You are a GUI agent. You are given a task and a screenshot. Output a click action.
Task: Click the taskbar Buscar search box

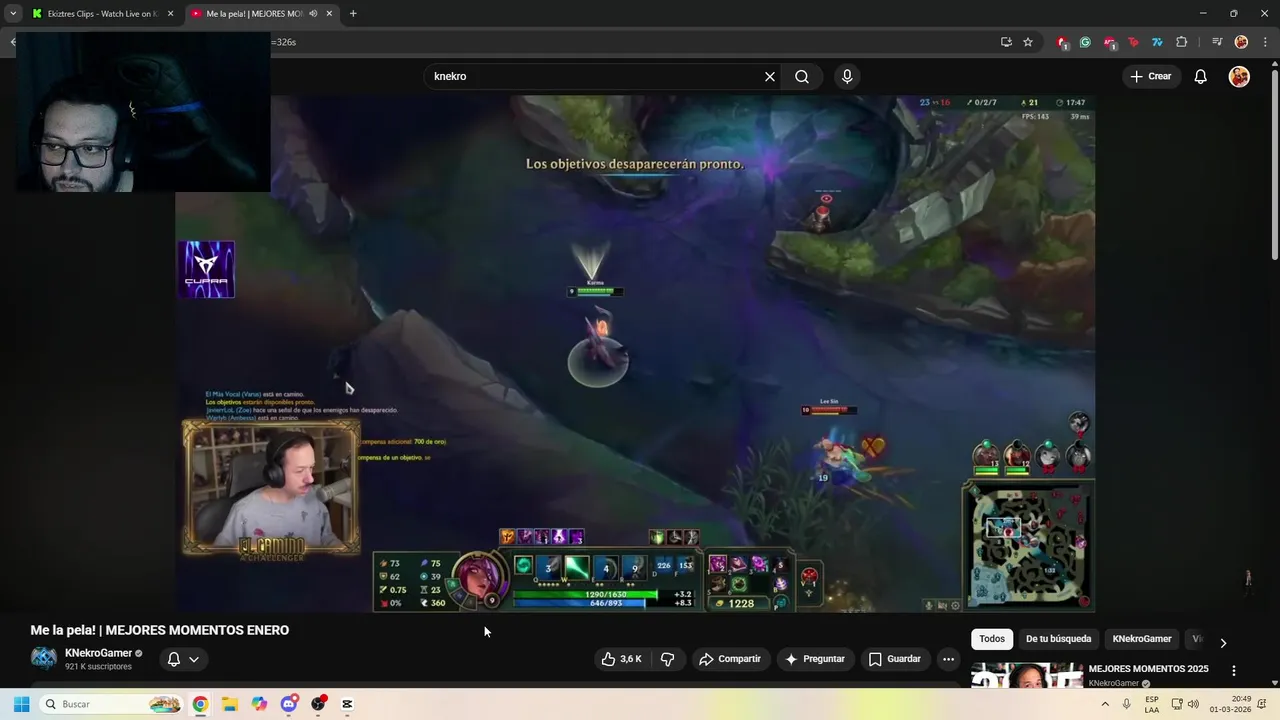click(x=111, y=704)
